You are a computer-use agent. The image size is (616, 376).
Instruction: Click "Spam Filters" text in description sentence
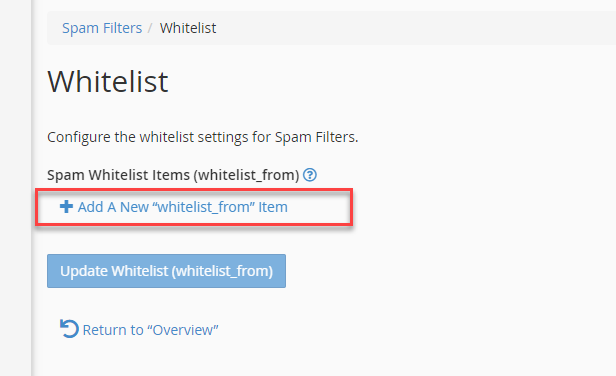(x=316, y=137)
